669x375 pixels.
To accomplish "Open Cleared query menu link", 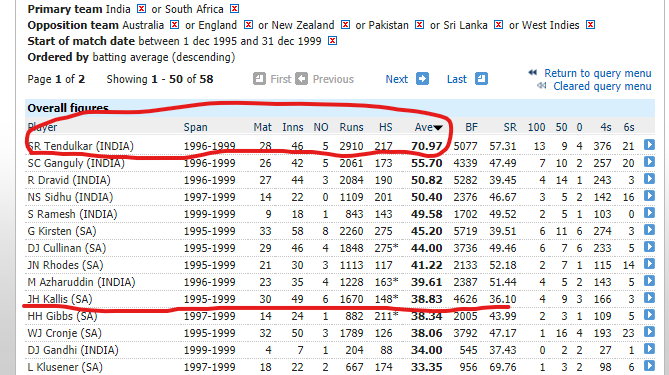I will [602, 87].
